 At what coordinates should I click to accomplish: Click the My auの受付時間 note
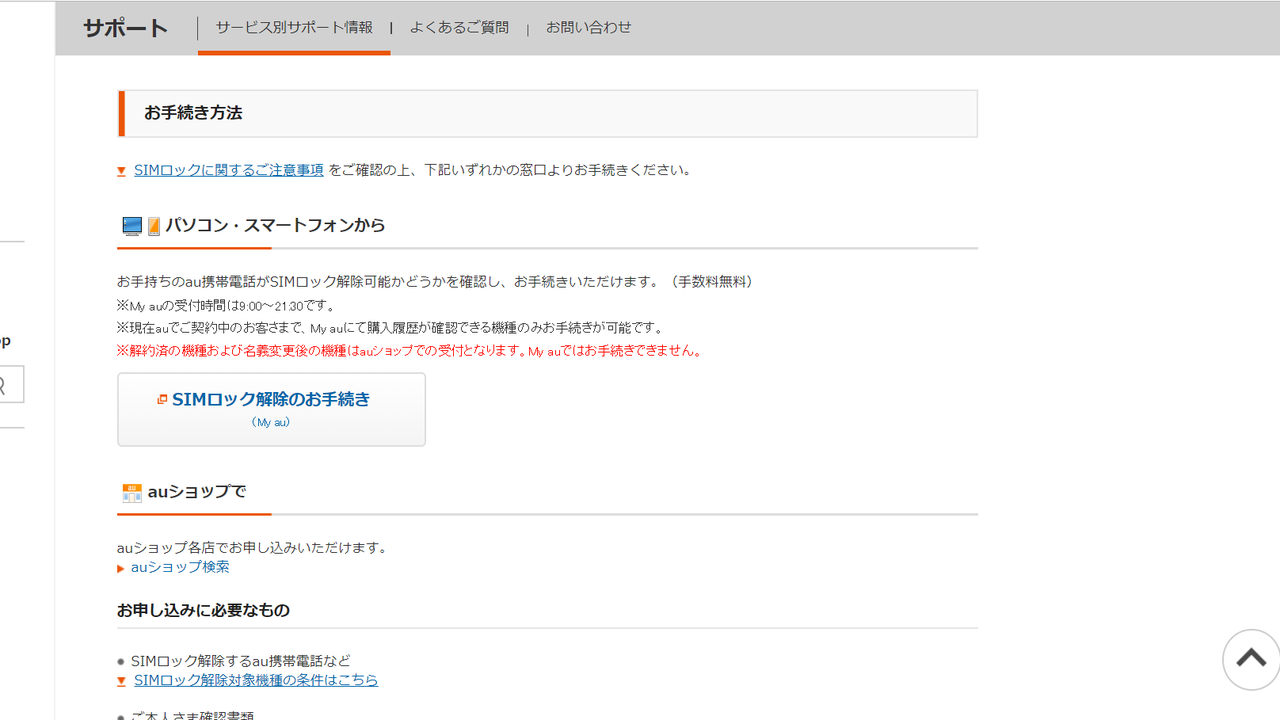[228, 306]
